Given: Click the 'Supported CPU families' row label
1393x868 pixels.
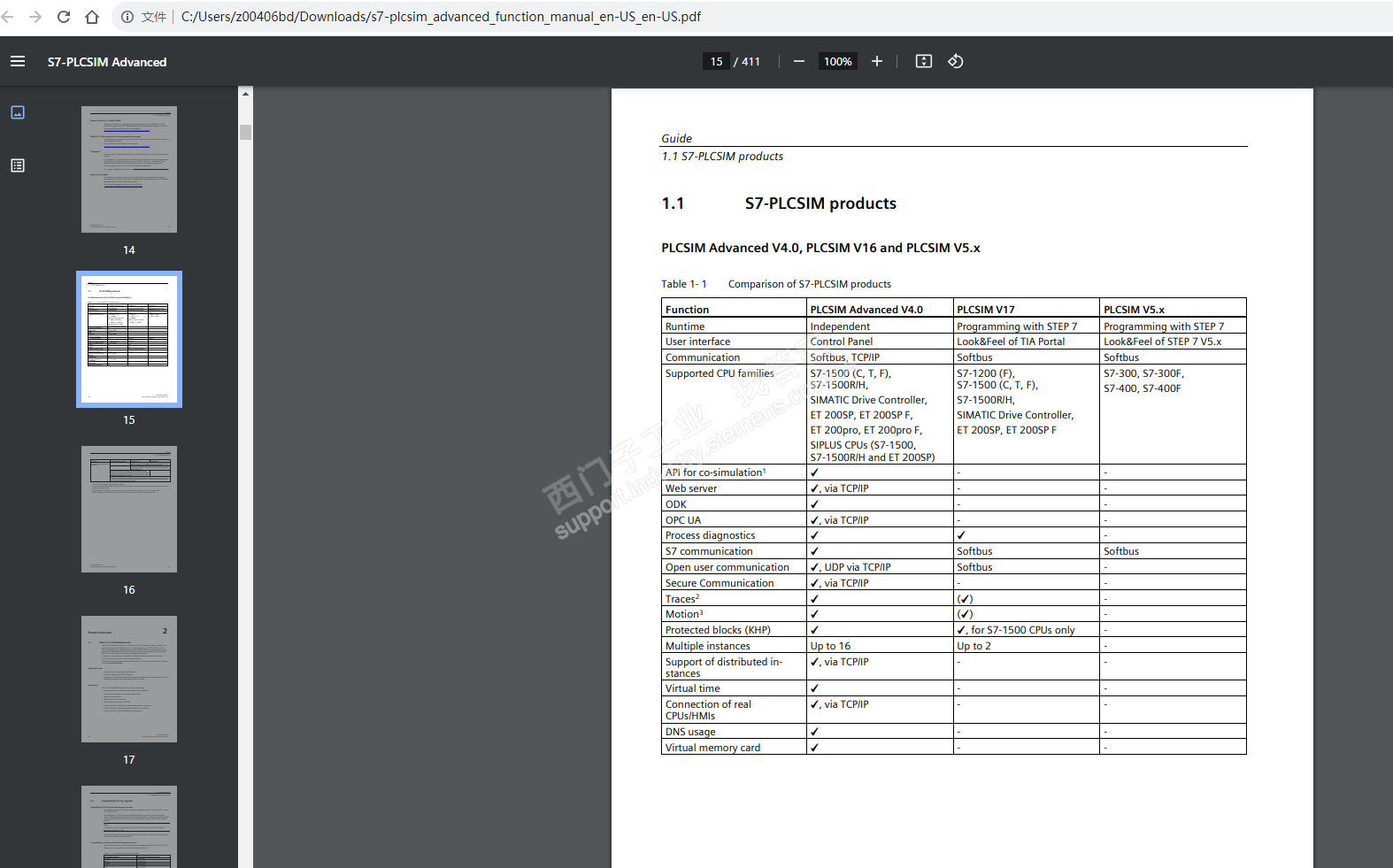Looking at the screenshot, I should pos(720,373).
